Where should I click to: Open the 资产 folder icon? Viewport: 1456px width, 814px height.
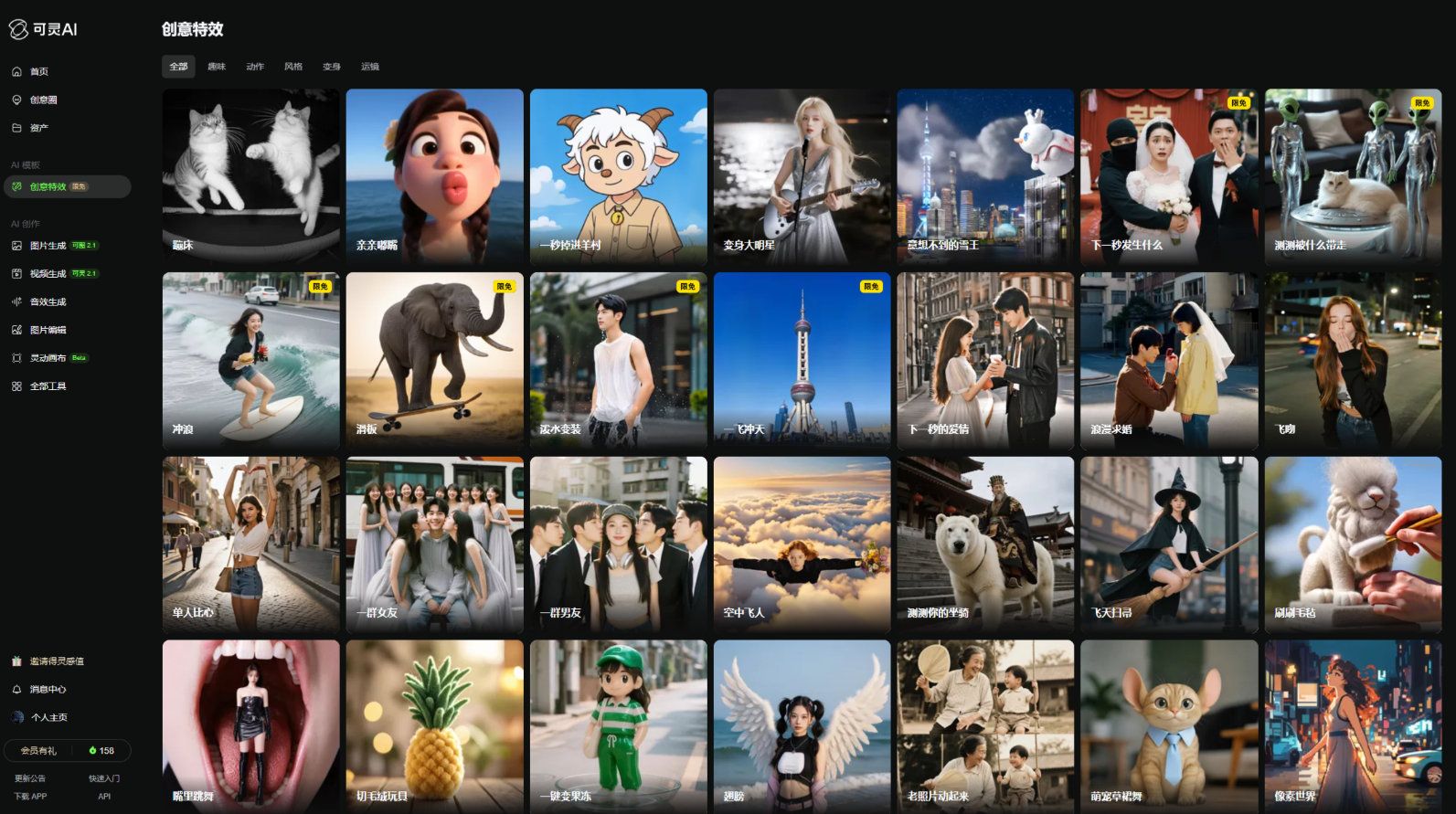point(16,128)
